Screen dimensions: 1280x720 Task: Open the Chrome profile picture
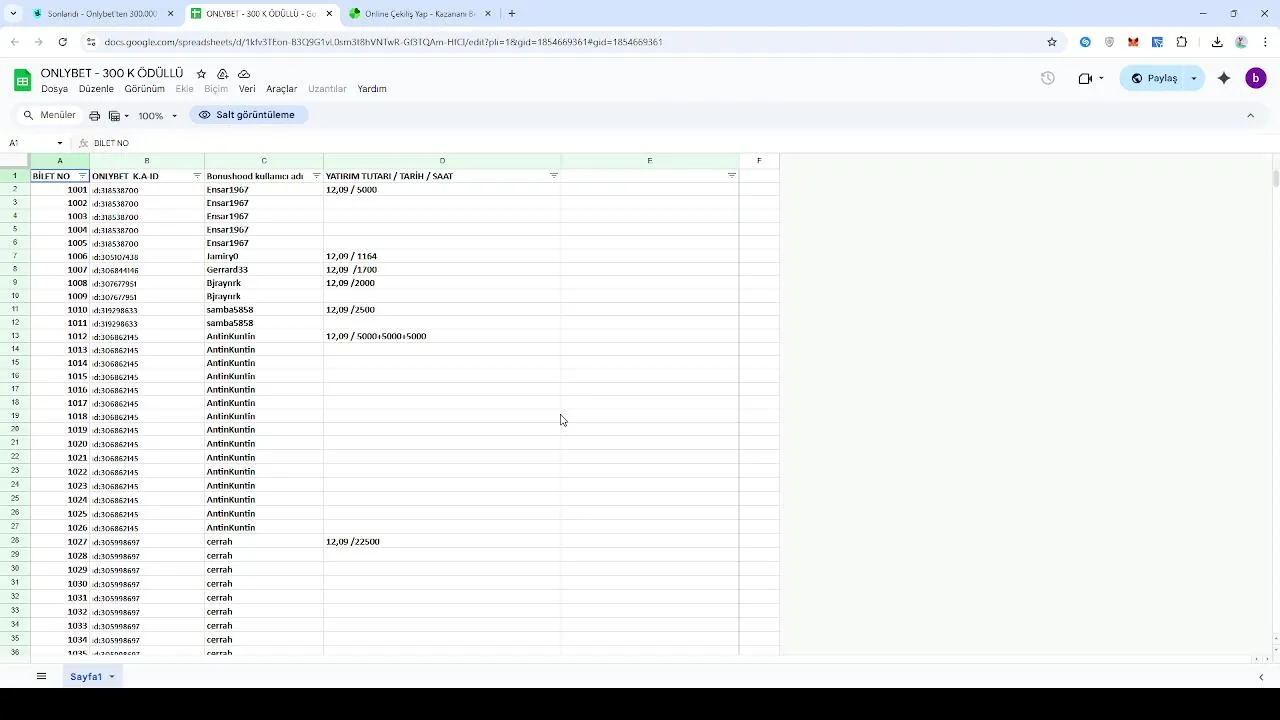1241,42
